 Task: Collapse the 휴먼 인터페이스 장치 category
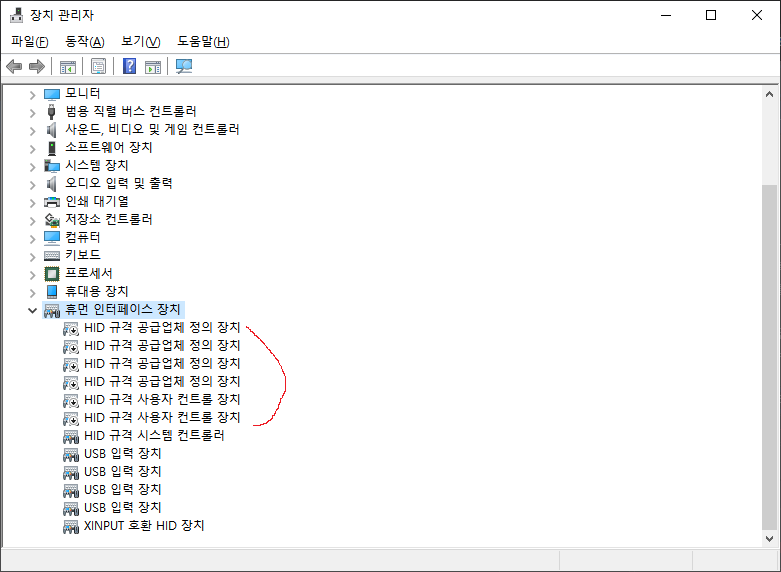tap(32, 310)
